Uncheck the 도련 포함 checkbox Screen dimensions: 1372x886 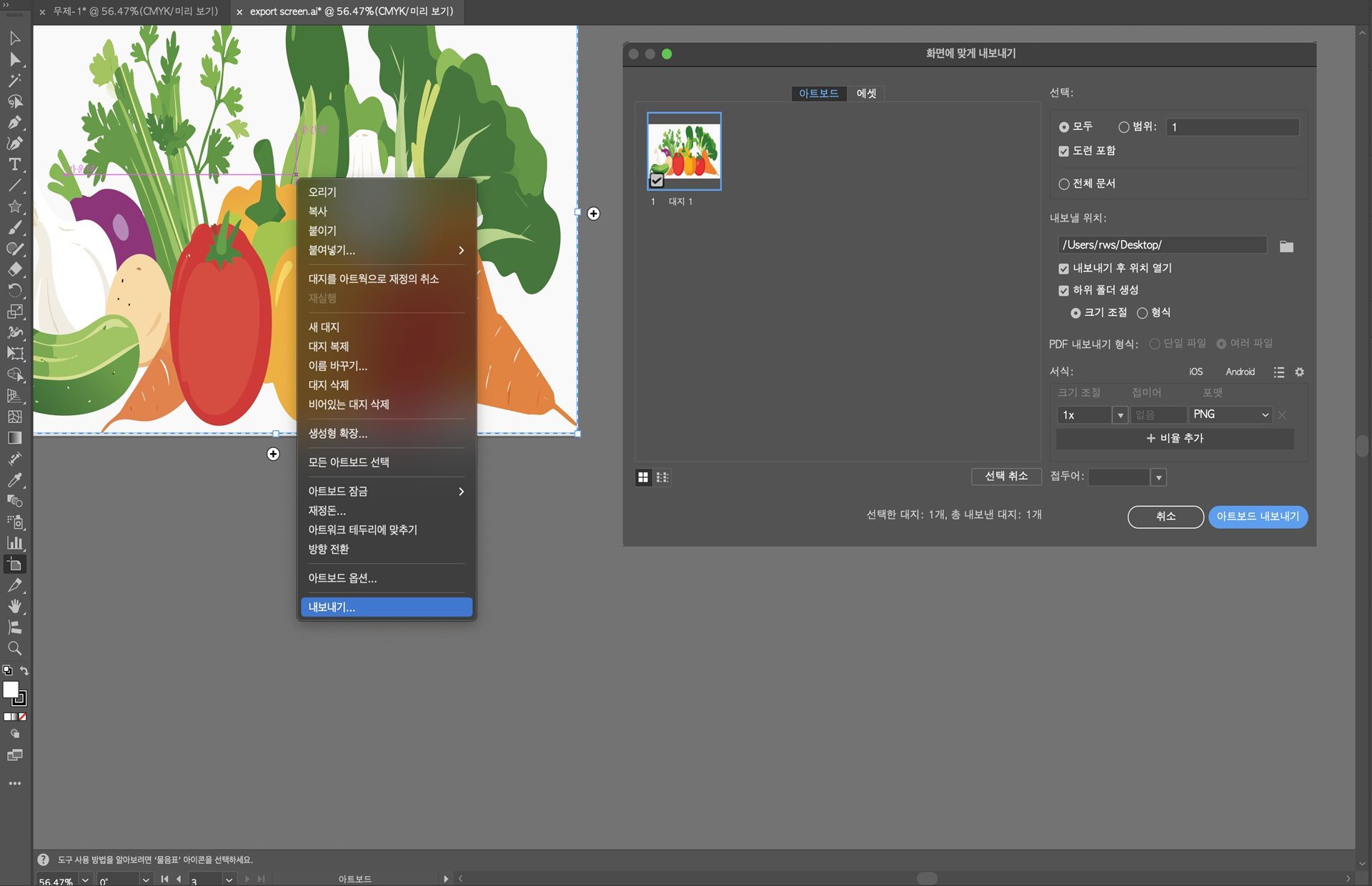click(1063, 151)
